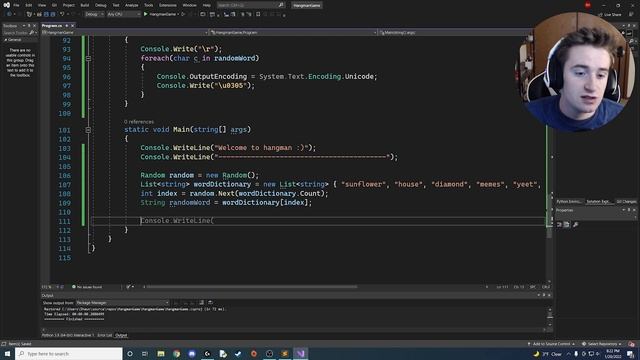Open Cortana from the taskbar
Image resolution: width=640 pixels, height=360 pixels.
pyautogui.click(x=130, y=354)
